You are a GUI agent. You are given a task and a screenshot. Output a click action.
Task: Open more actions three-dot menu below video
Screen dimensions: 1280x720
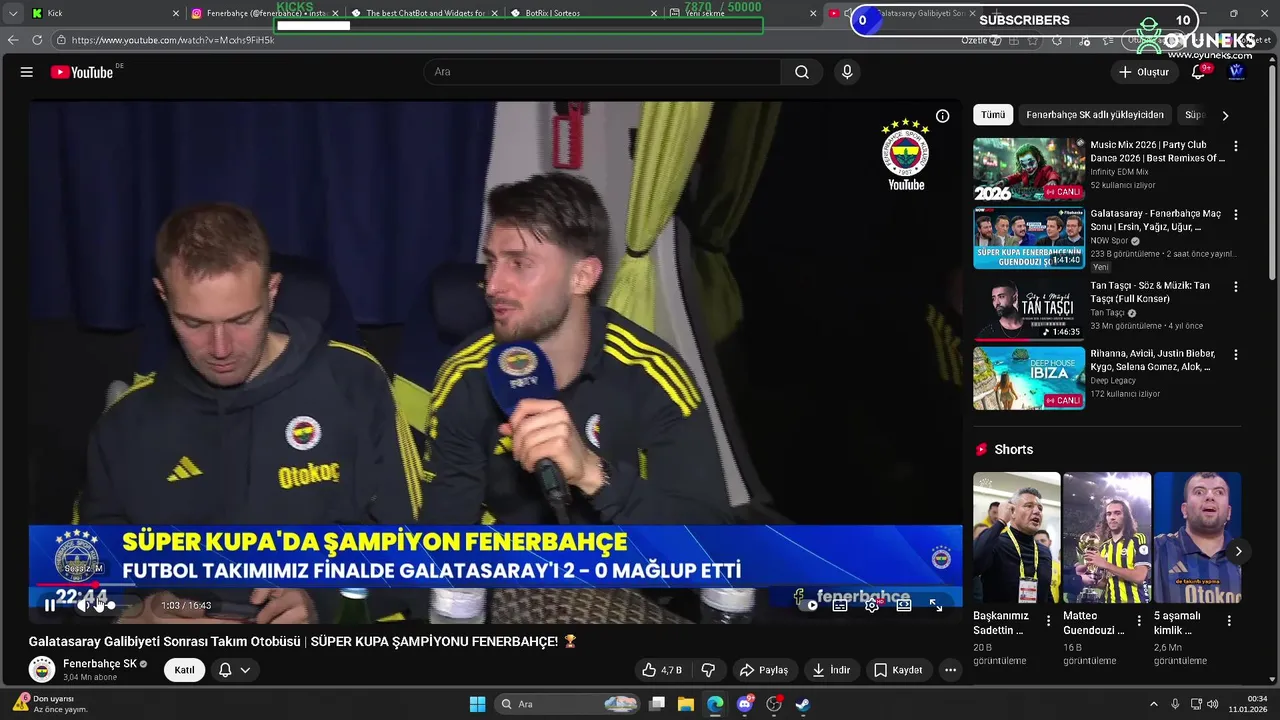[950, 670]
